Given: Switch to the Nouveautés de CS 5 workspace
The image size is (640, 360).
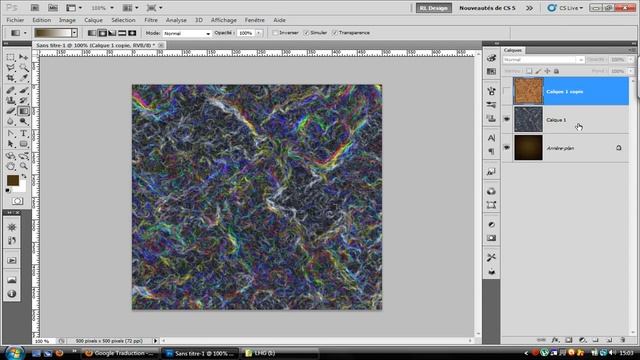Looking at the screenshot, I should pyautogui.click(x=487, y=8).
